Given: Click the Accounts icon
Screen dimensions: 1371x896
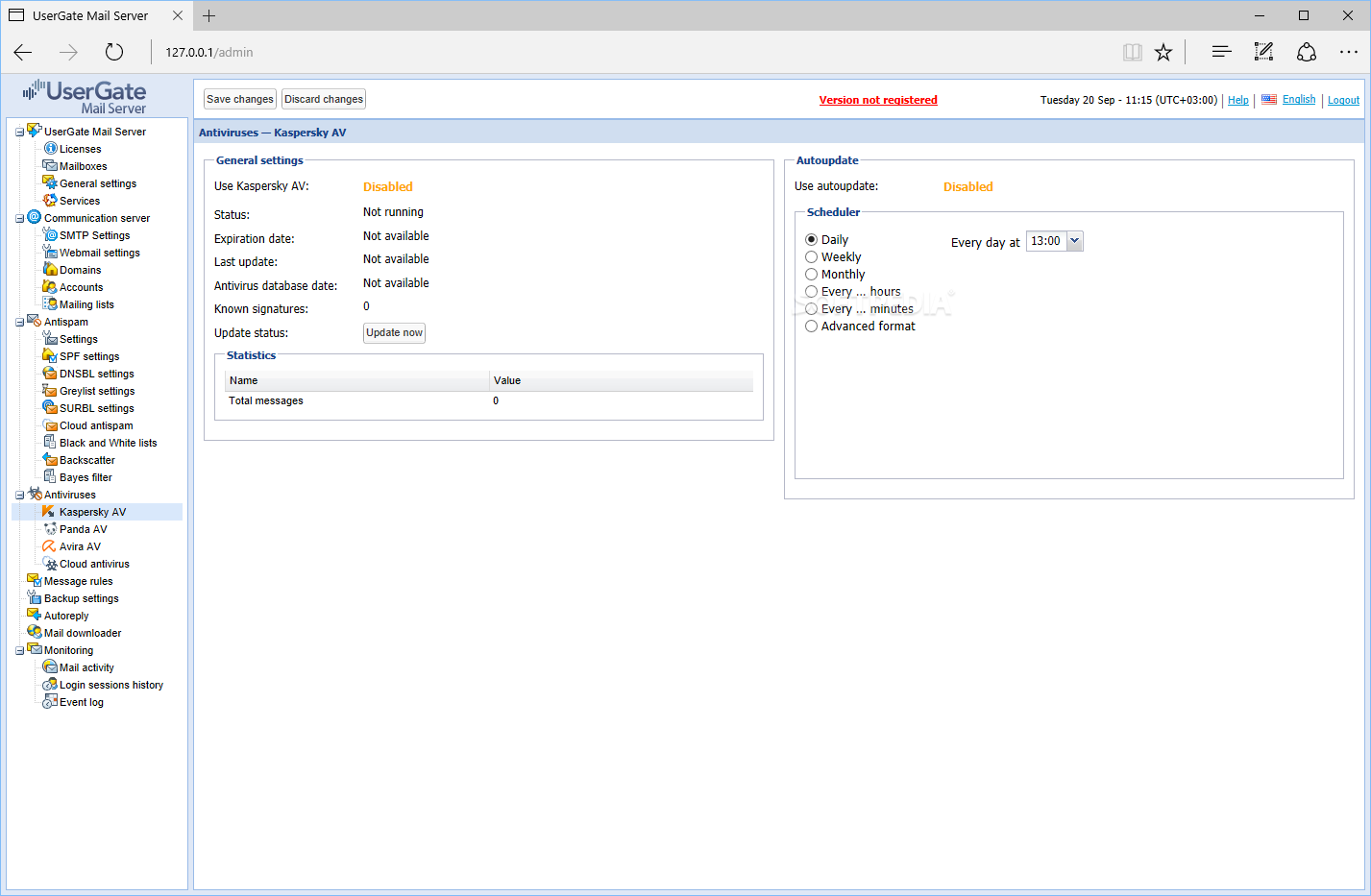Looking at the screenshot, I should click(50, 287).
